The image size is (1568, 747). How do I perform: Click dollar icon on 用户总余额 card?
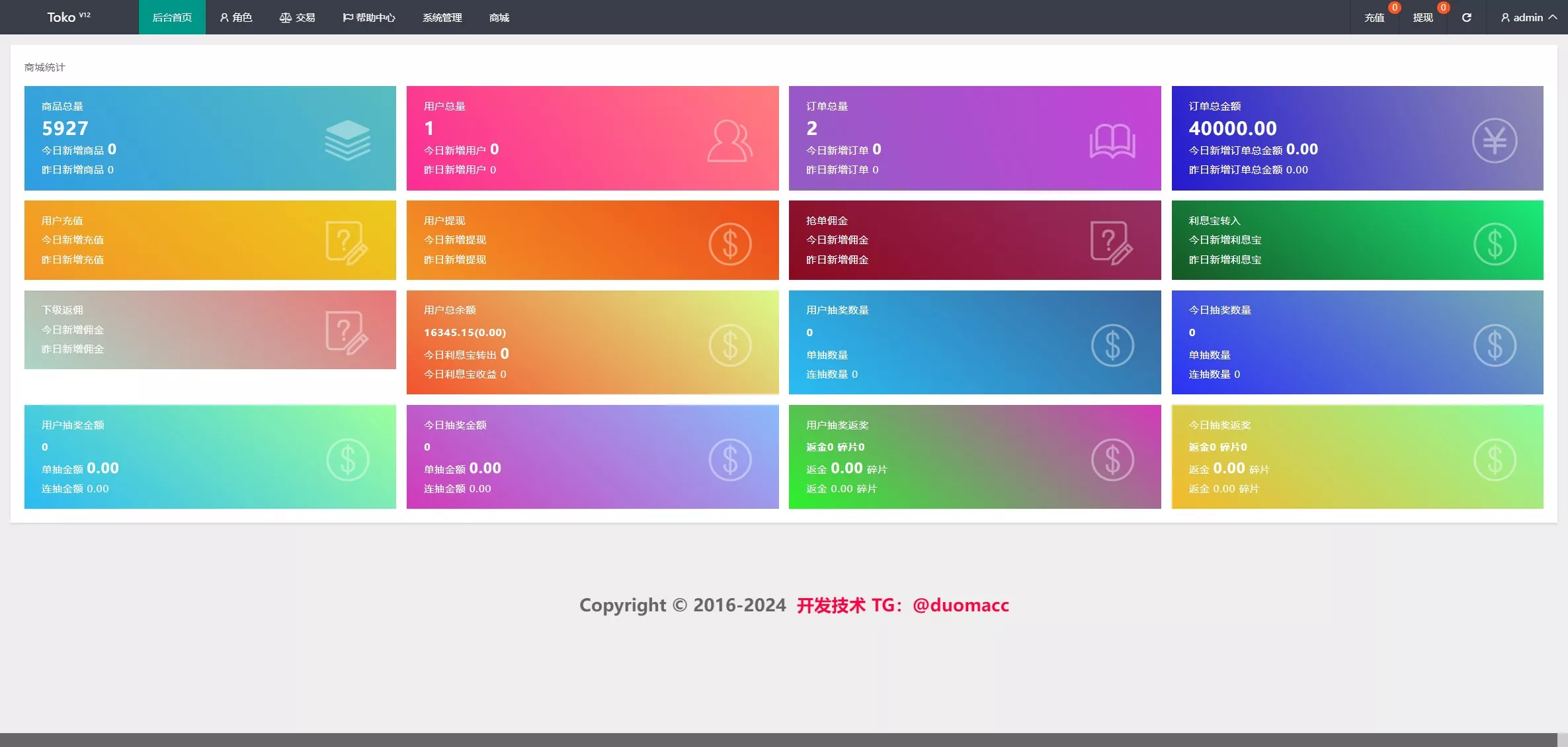click(729, 345)
